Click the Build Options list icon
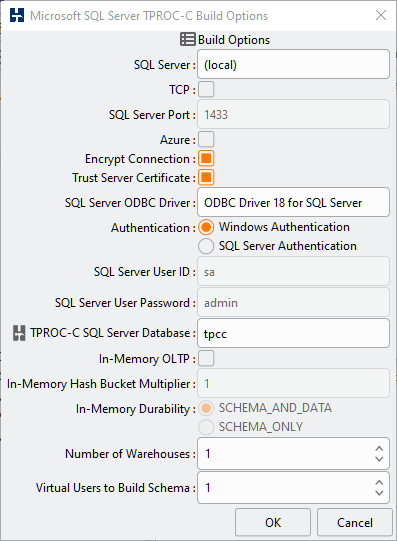This screenshot has width=397, height=541. pyautogui.click(x=188, y=39)
